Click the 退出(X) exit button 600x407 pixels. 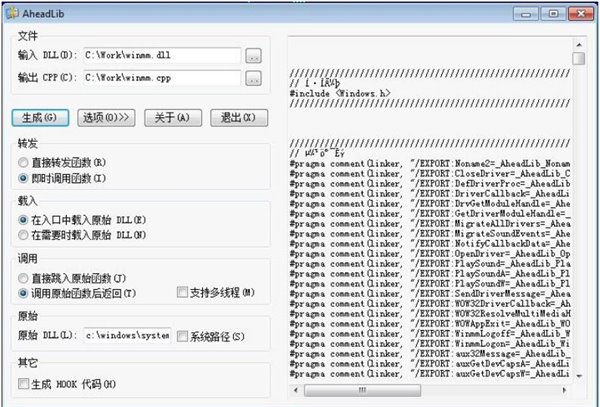coord(236,118)
